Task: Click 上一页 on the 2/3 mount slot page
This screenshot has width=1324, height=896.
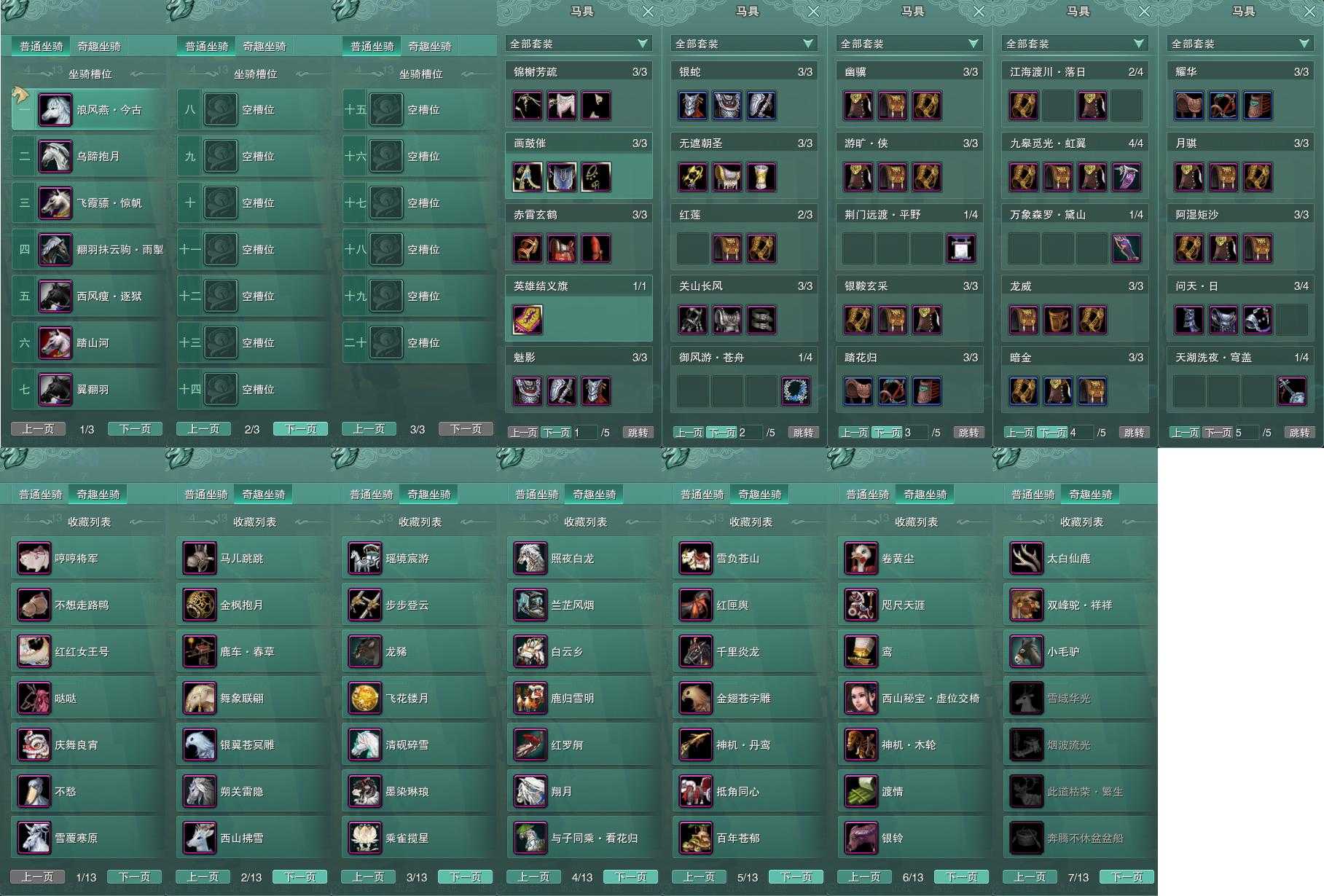Action: [x=204, y=429]
